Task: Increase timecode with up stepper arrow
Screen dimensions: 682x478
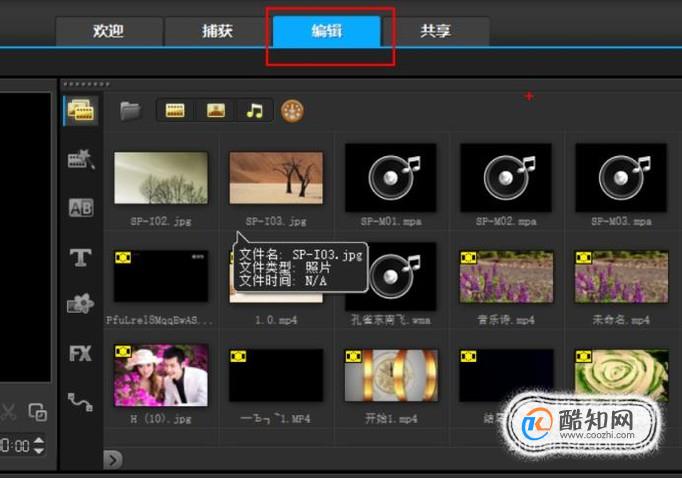Action: click(39, 441)
